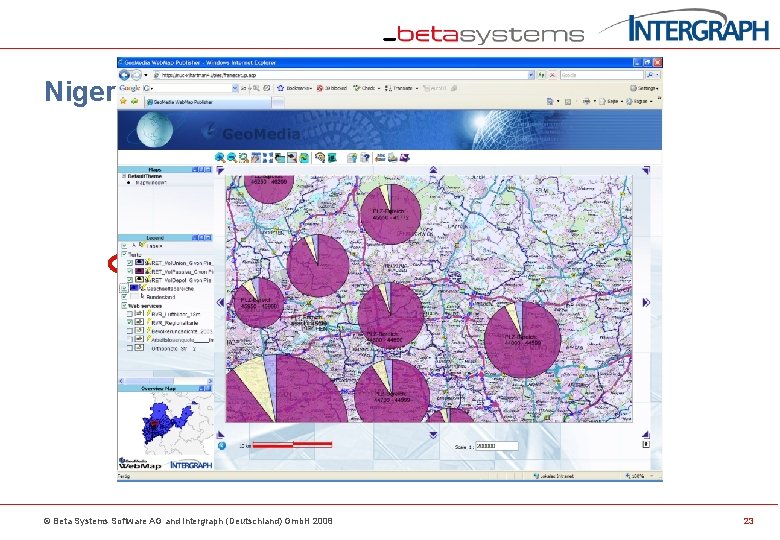Click the browser search magnifier button
780x540 pixels.
tap(650, 75)
